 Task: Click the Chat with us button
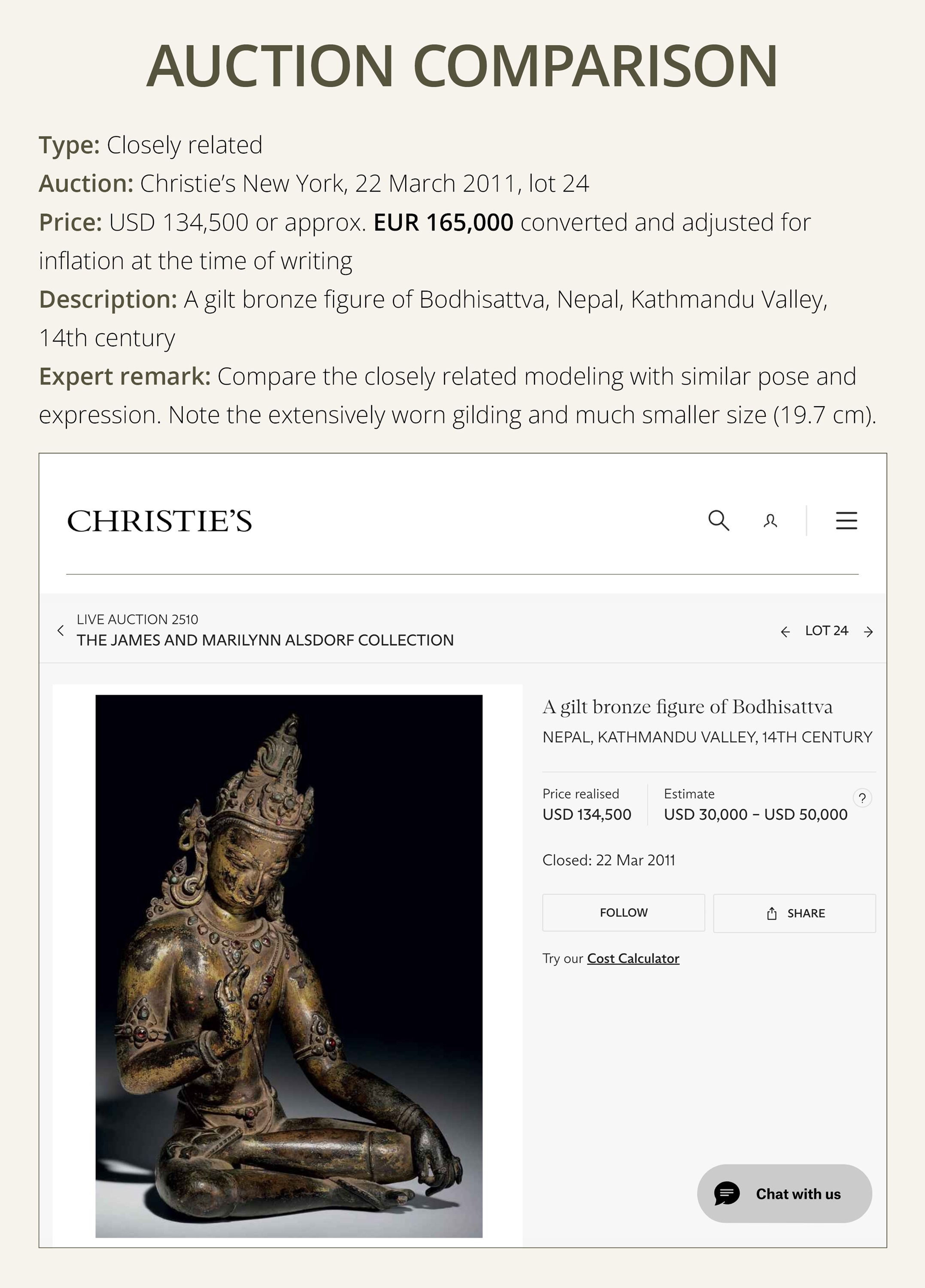tap(797, 1194)
